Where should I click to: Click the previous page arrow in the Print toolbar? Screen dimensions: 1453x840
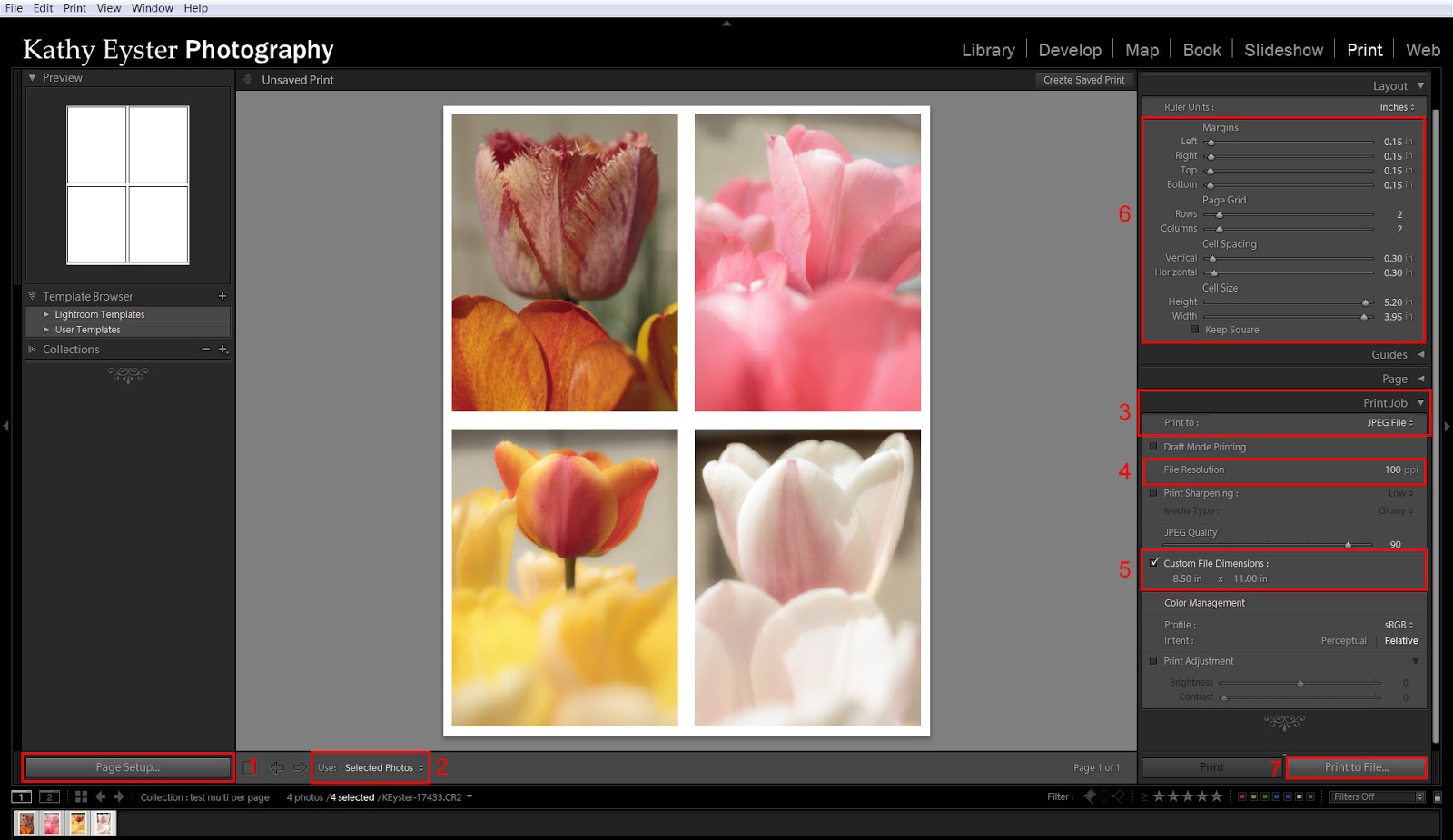pos(279,767)
